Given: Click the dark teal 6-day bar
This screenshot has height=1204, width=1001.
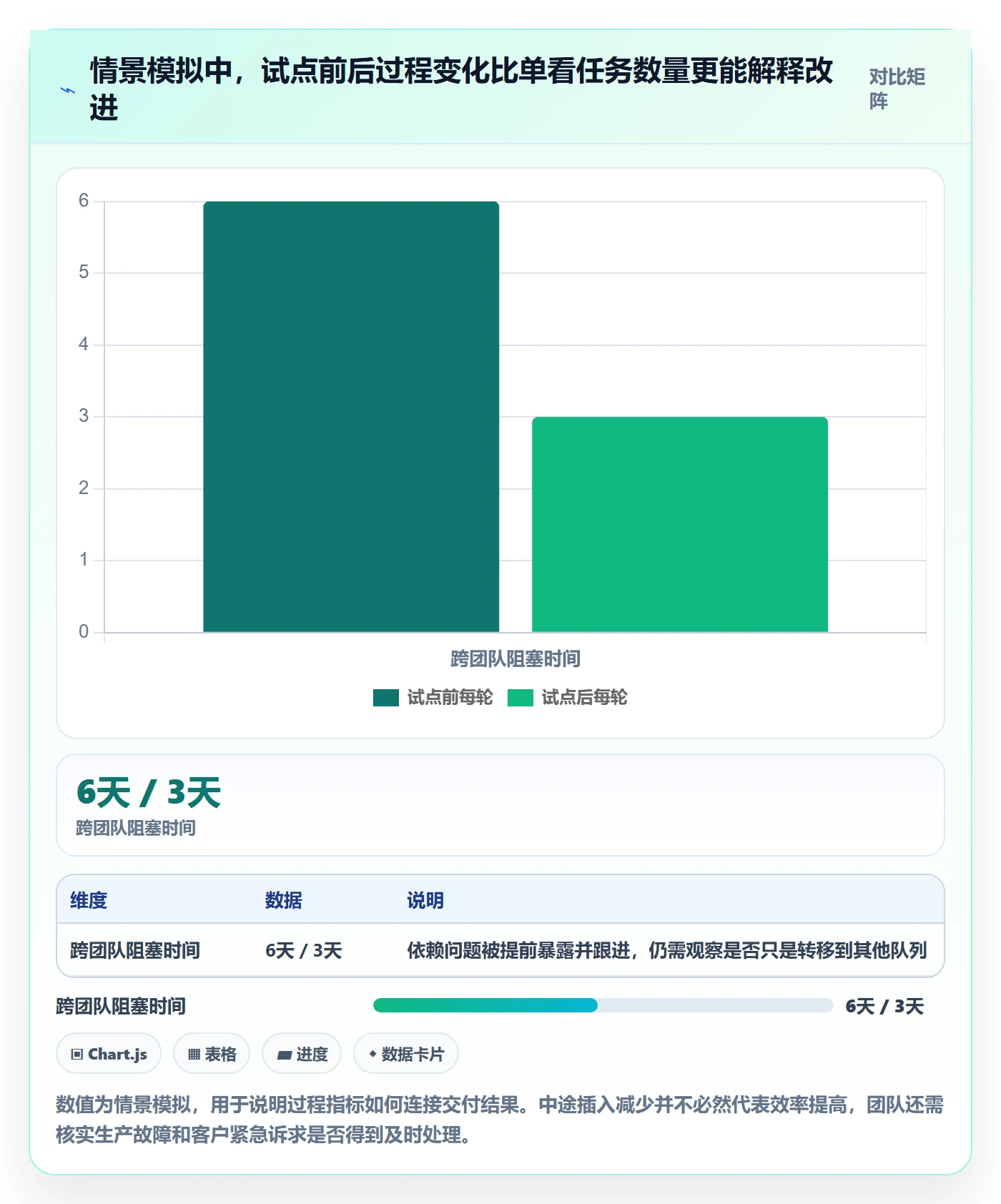Looking at the screenshot, I should coord(351,417).
